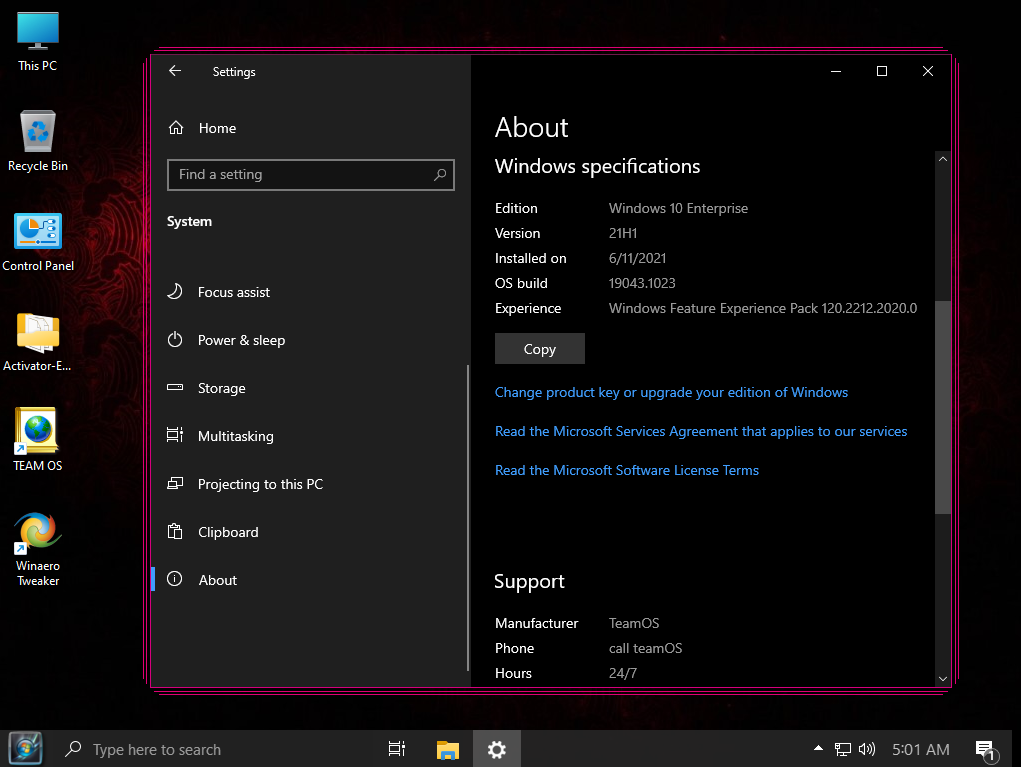Select the Multitasking icon
This screenshot has width=1021, height=767.
(175, 435)
